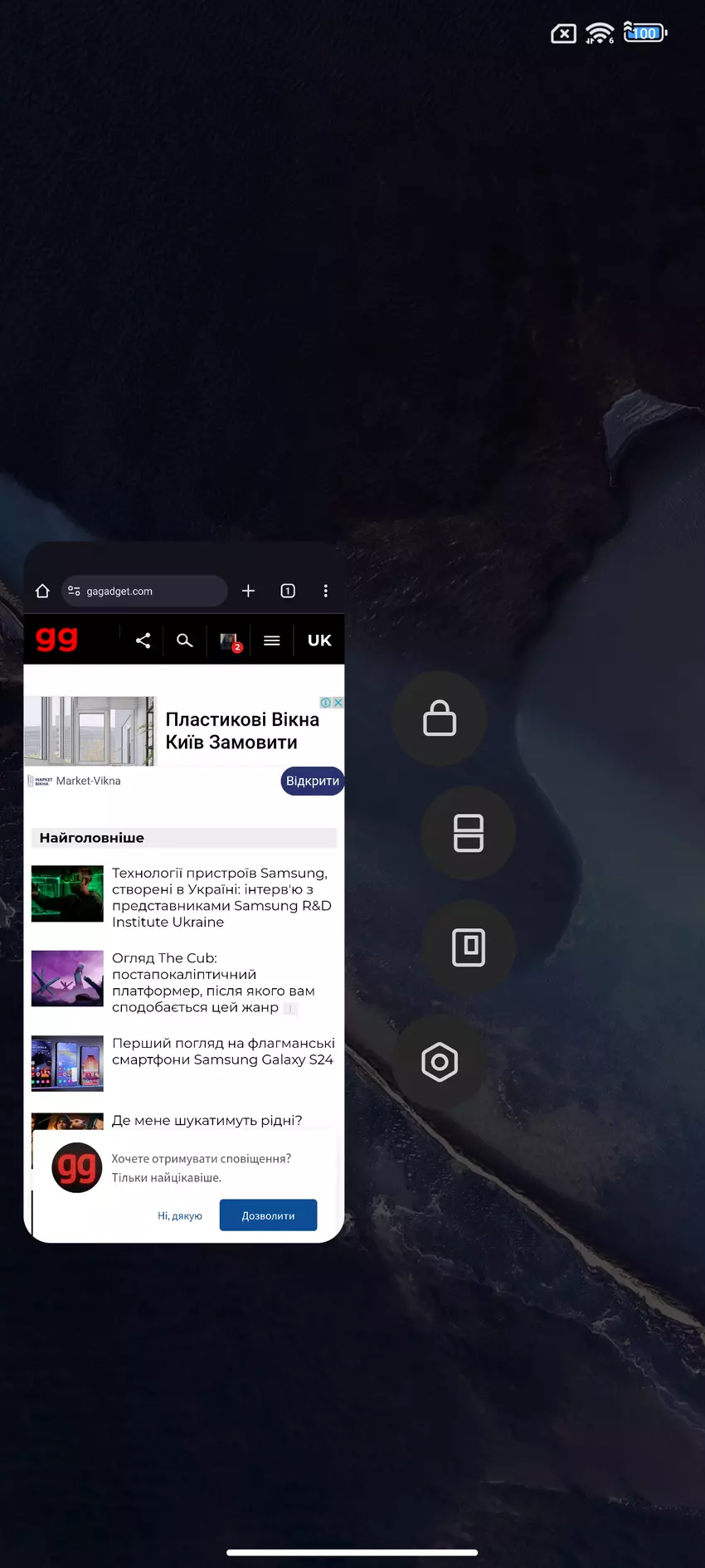Open the tab switcher counter

288,591
